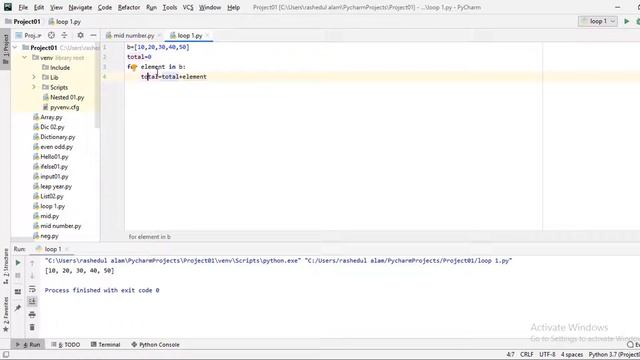
Task: Hide the Project panel with the minus icon
Action: pos(93,36)
